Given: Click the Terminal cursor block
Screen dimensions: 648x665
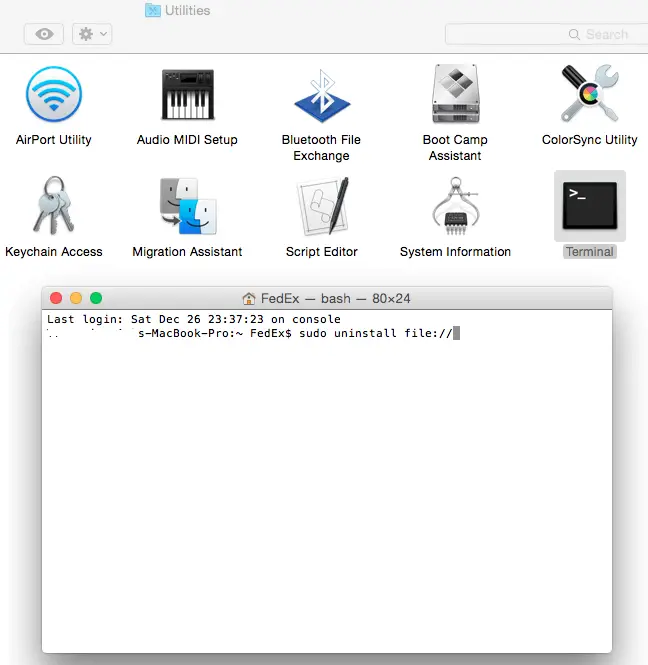Looking at the screenshot, I should click(456, 333).
